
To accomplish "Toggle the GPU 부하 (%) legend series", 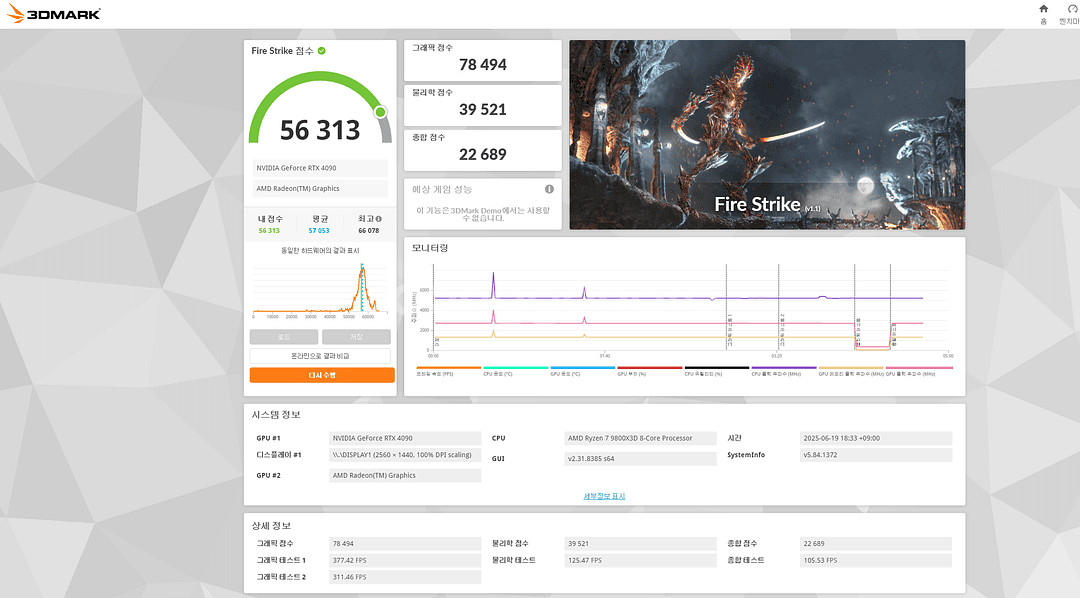I will point(650,371).
